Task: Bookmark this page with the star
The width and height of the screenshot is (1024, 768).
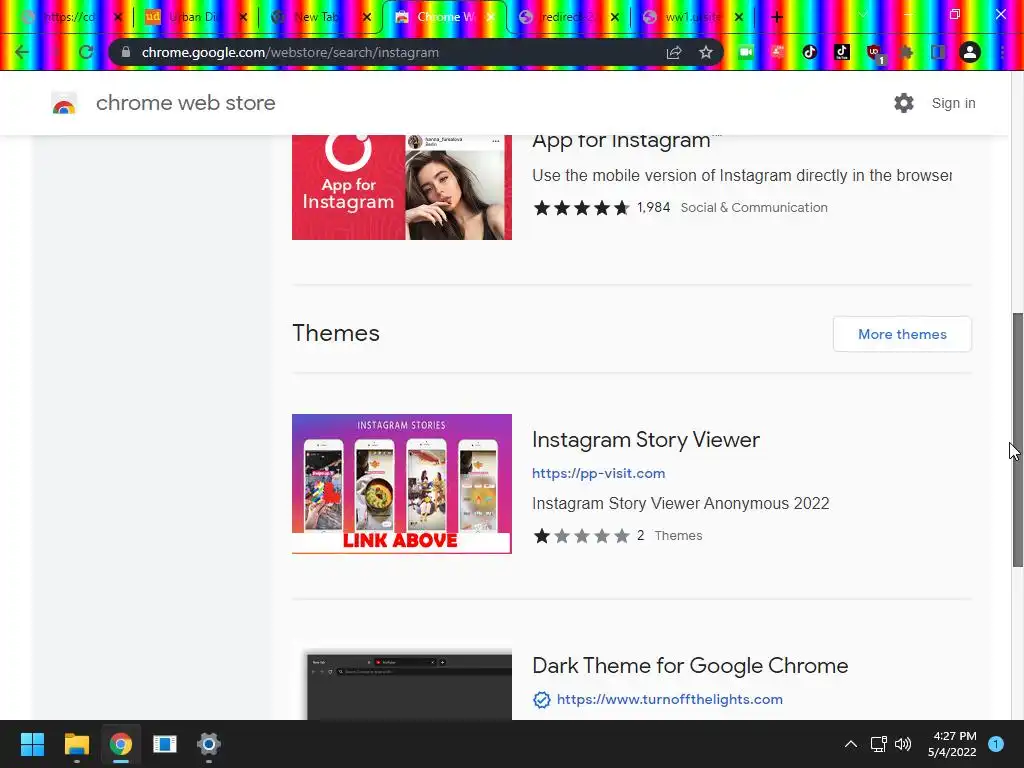Action: point(706,52)
